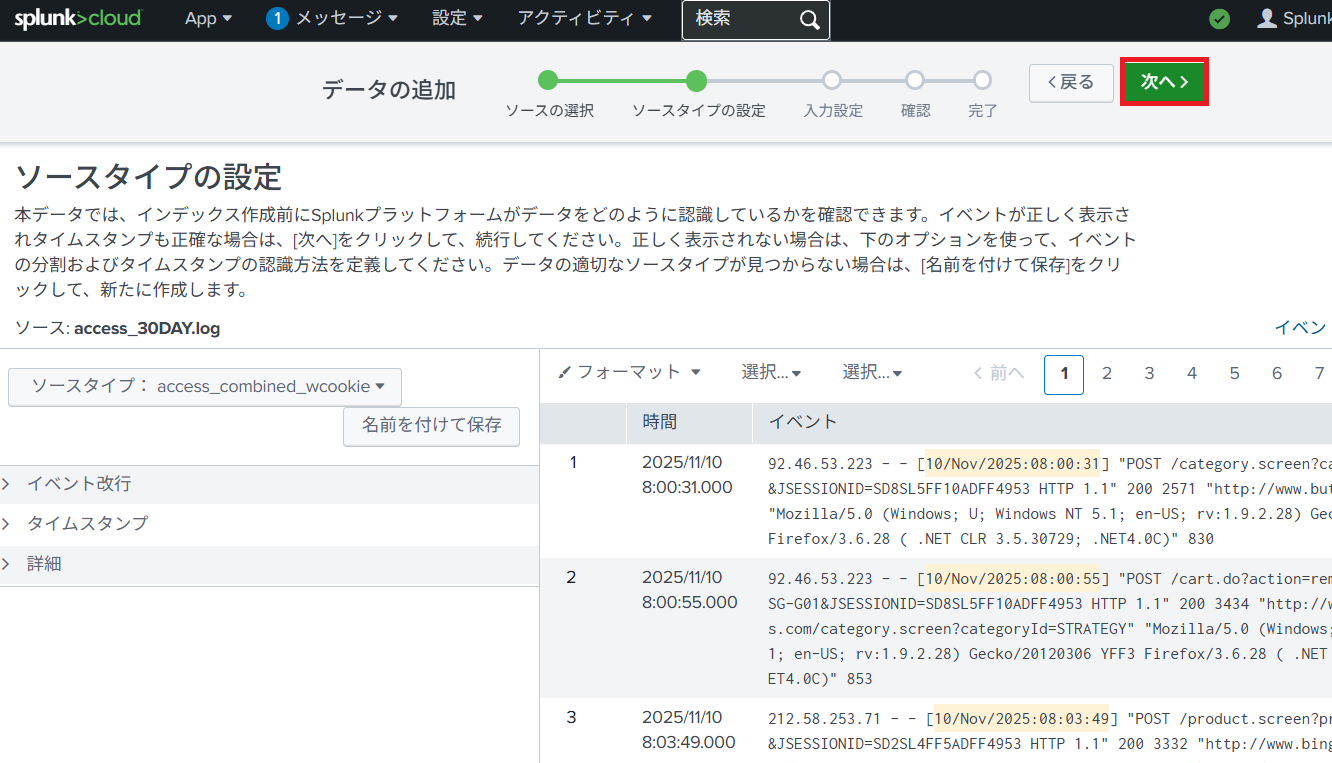Expand the イベント改行 section
The image size is (1332, 763).
coord(79,484)
